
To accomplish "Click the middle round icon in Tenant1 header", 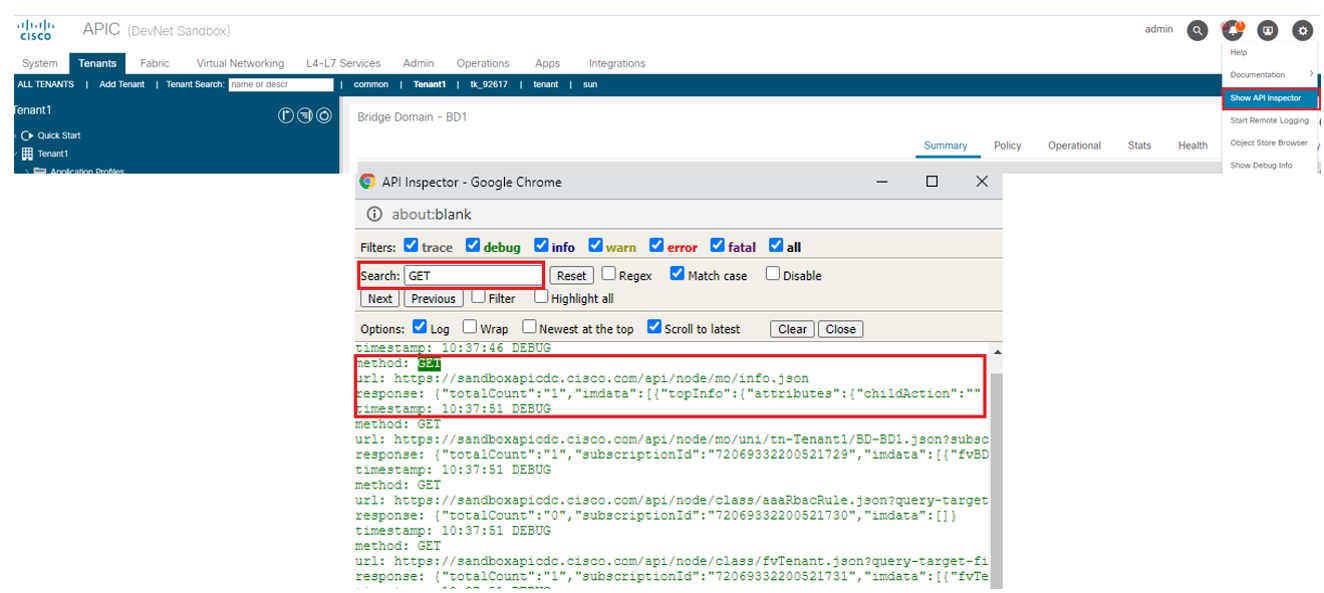I will 305,116.
